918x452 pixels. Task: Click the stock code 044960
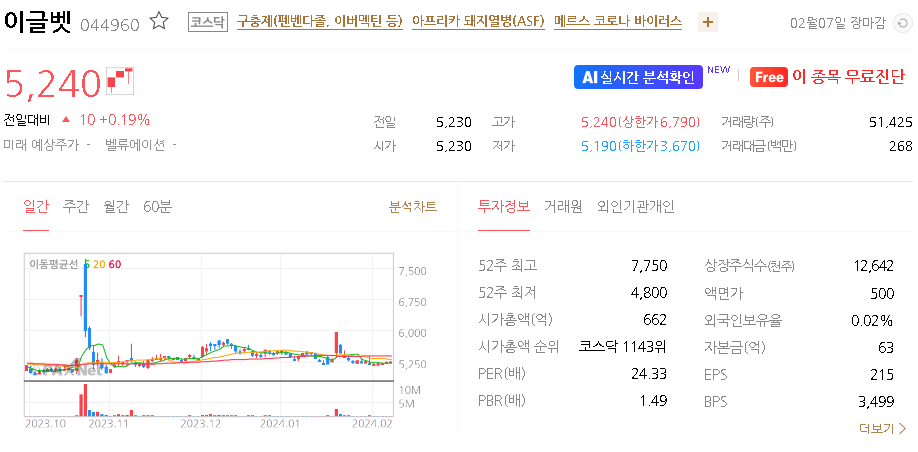tap(109, 25)
